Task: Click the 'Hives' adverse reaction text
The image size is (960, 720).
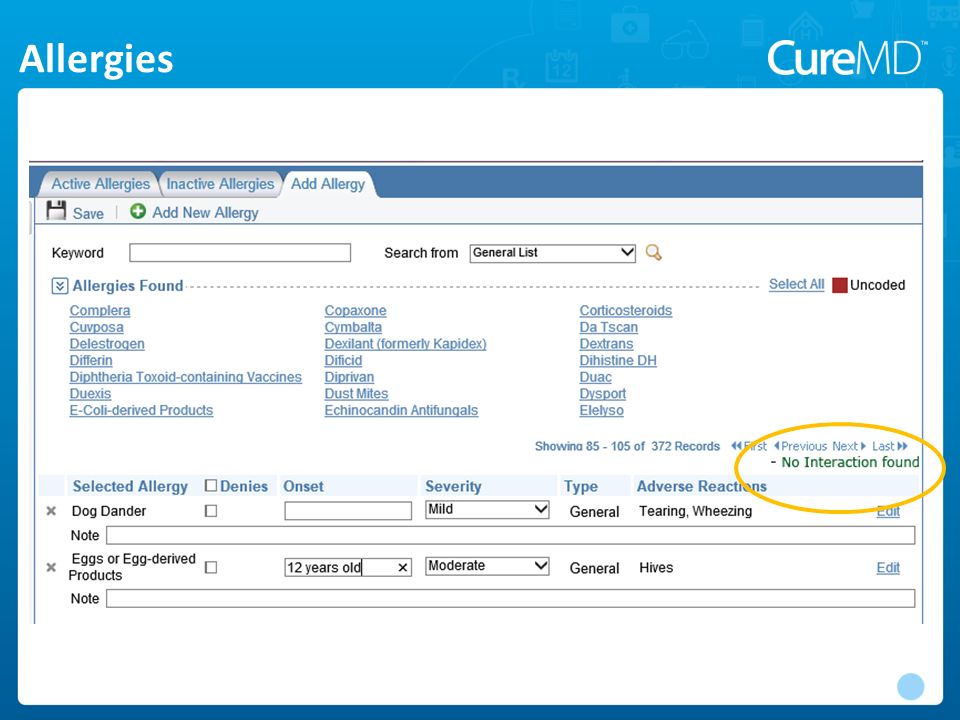Action: point(656,568)
